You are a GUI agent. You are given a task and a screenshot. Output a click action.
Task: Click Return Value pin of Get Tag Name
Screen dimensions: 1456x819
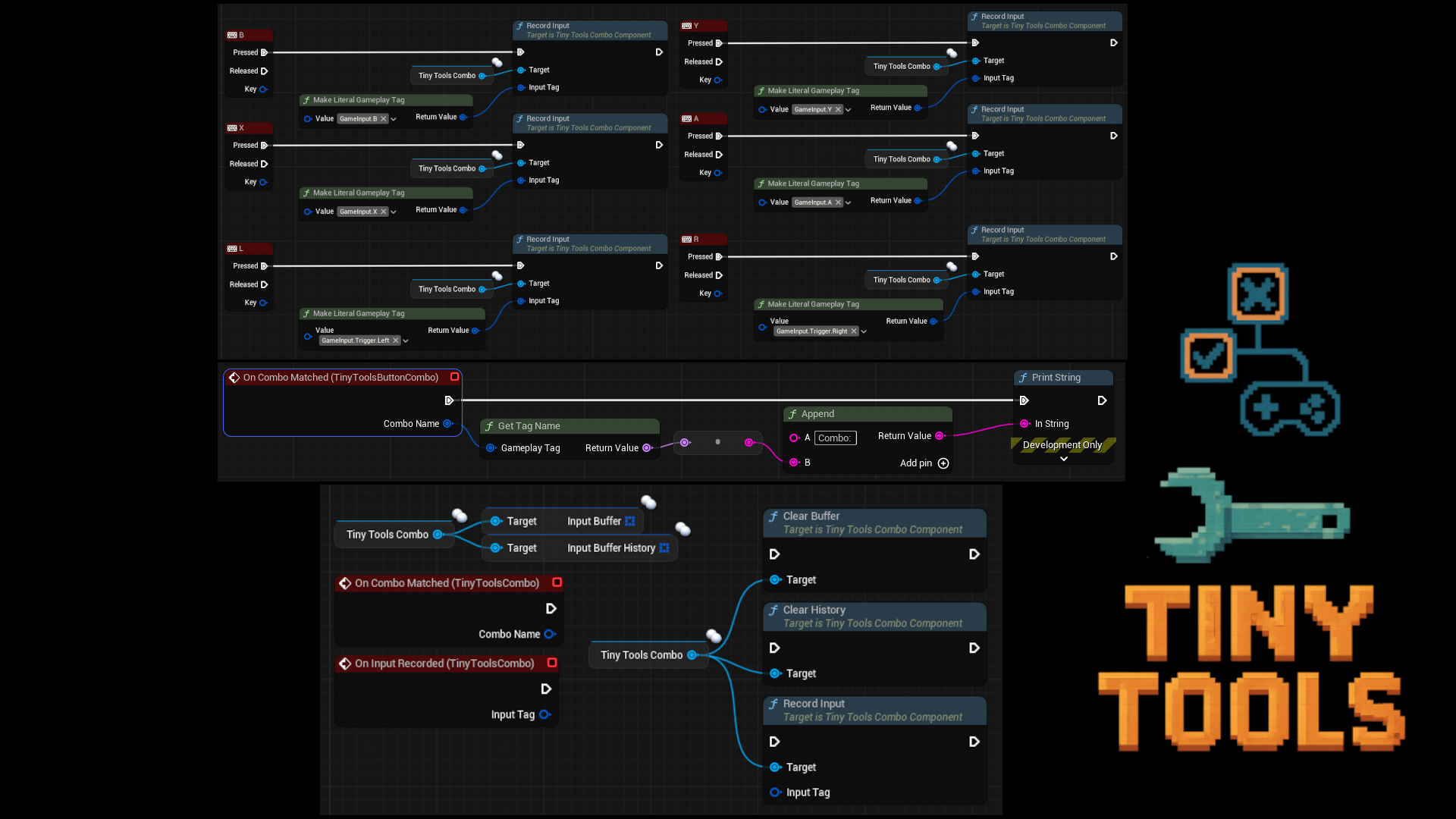click(647, 448)
